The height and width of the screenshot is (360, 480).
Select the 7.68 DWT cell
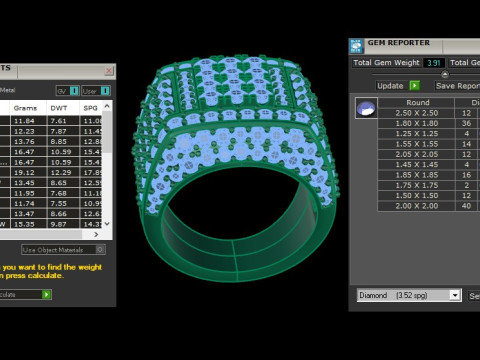pos(63,193)
